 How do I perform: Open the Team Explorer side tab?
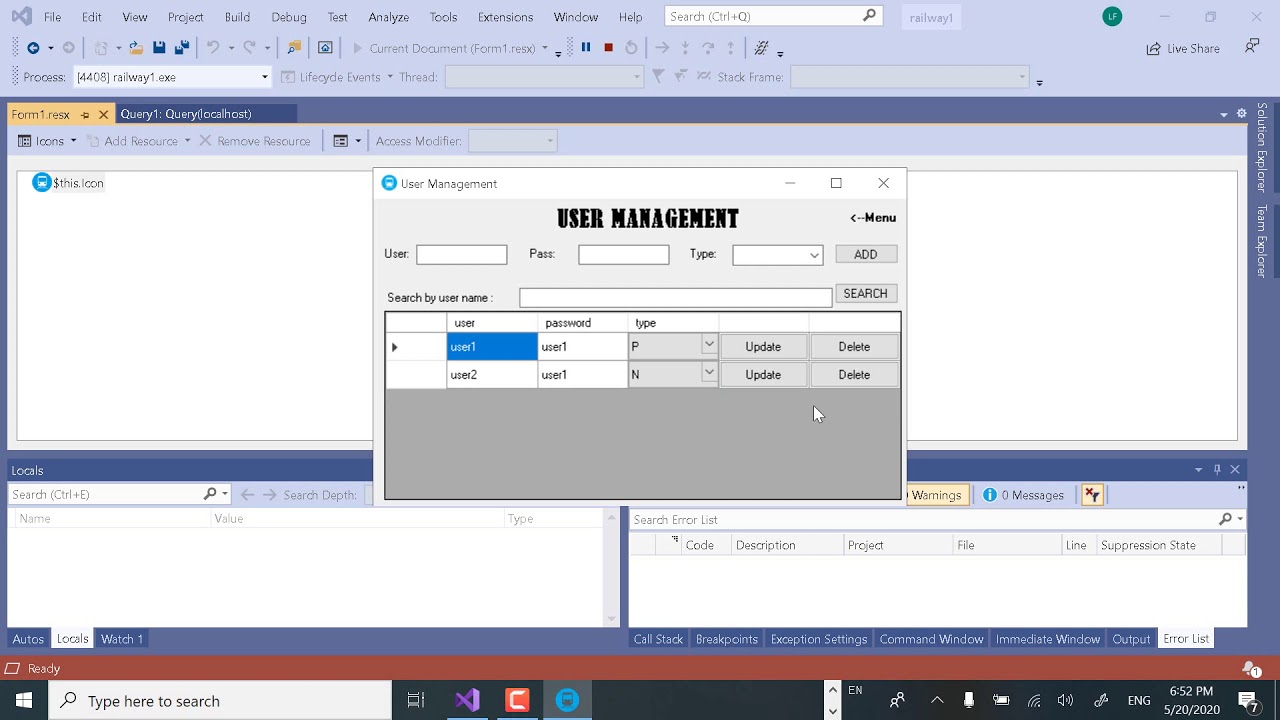point(1262,241)
